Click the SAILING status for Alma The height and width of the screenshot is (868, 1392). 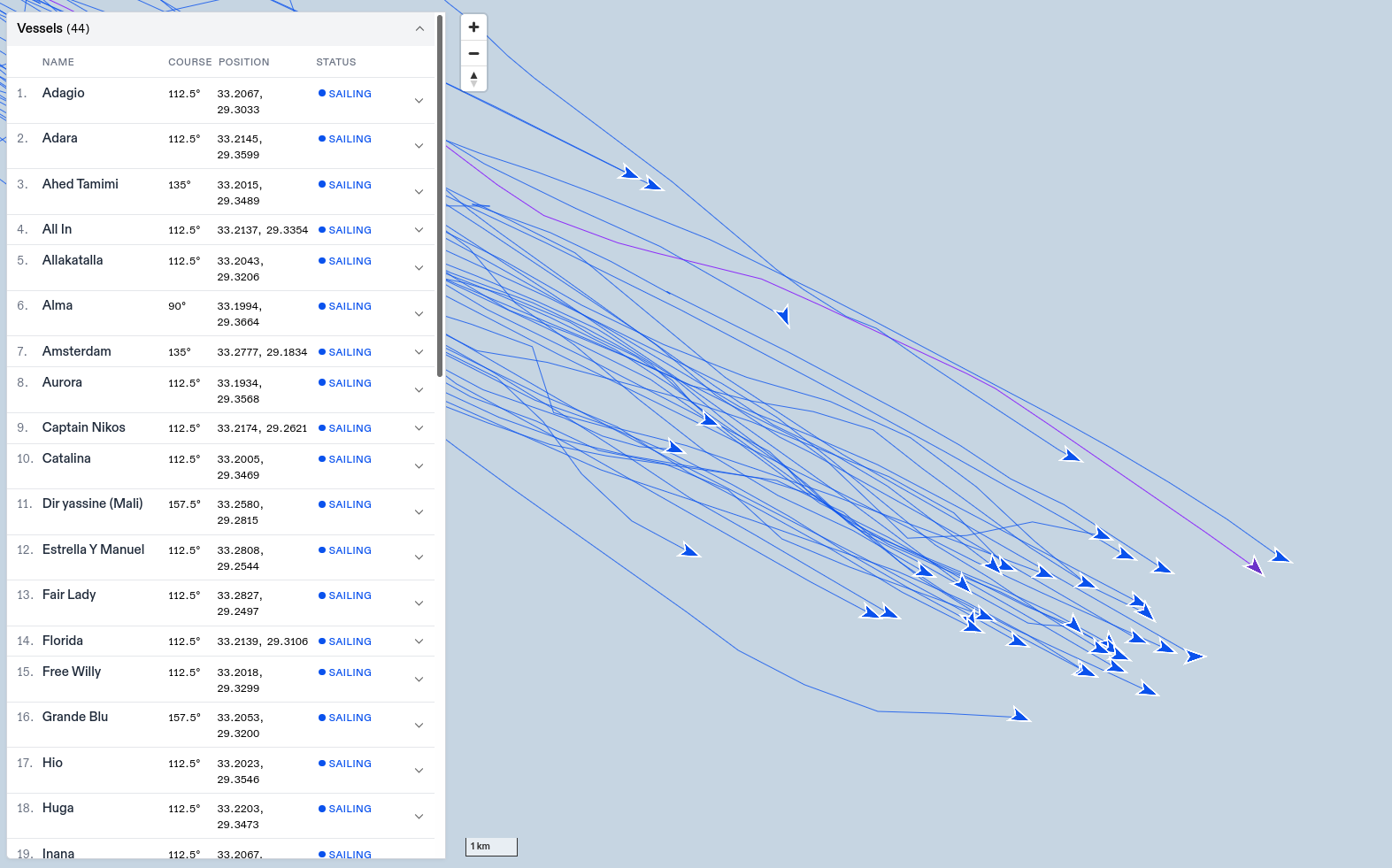(x=345, y=306)
